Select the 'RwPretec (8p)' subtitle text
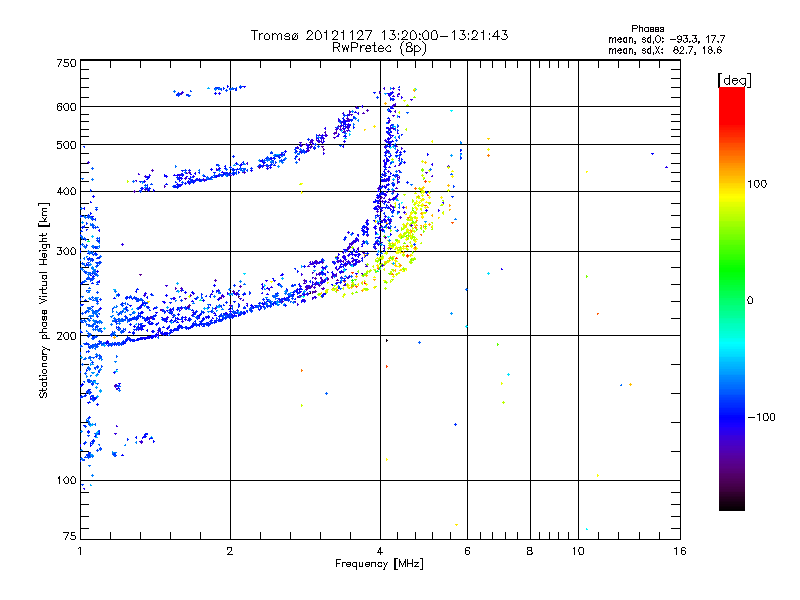Viewport: 800px width, 600px height. [x=379, y=48]
